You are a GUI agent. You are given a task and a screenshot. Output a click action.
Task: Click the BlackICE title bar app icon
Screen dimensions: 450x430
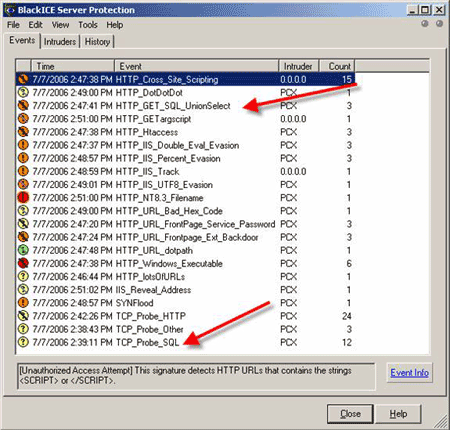click(10, 10)
